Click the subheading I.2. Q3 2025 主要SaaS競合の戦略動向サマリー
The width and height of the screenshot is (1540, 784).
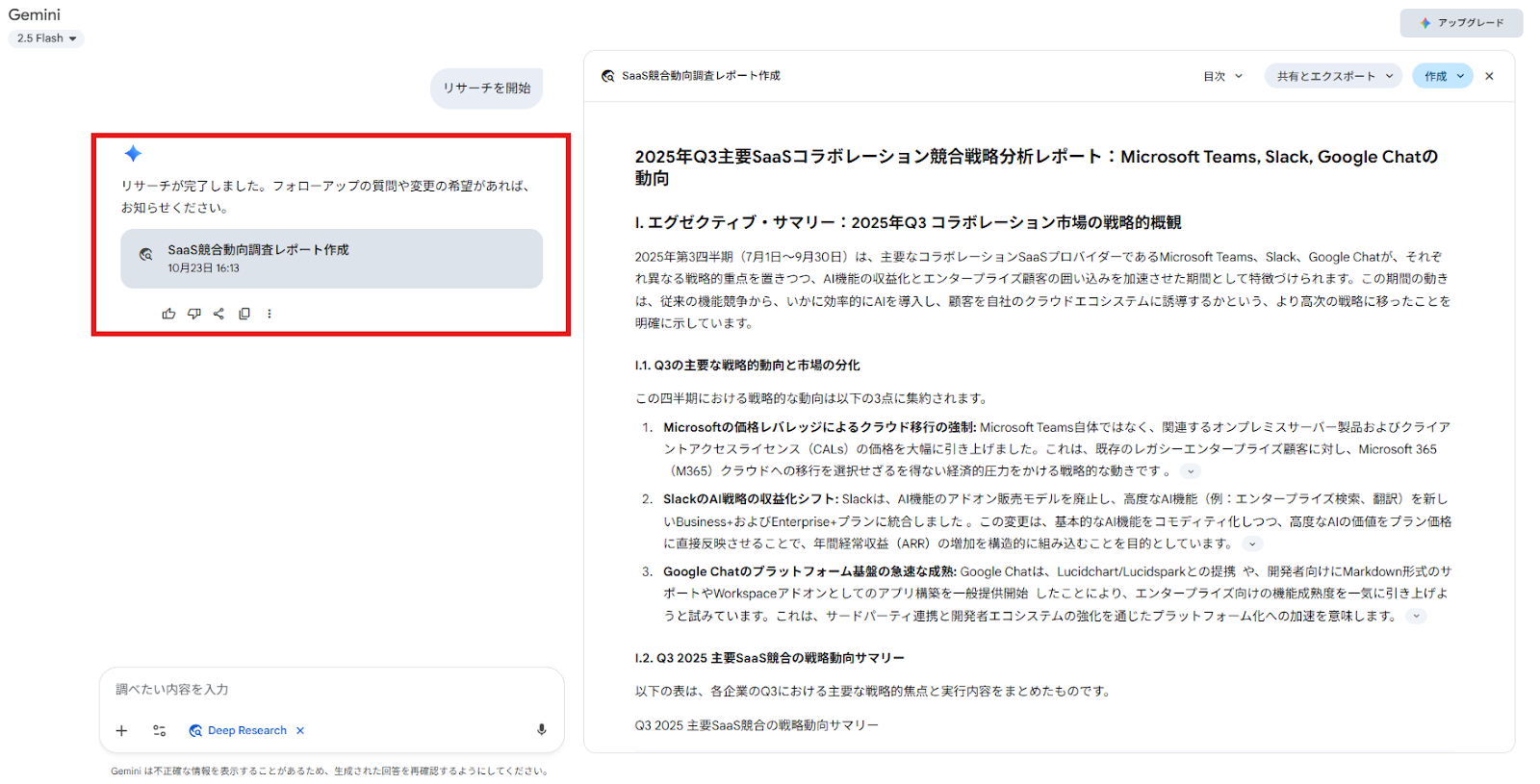pos(769,658)
